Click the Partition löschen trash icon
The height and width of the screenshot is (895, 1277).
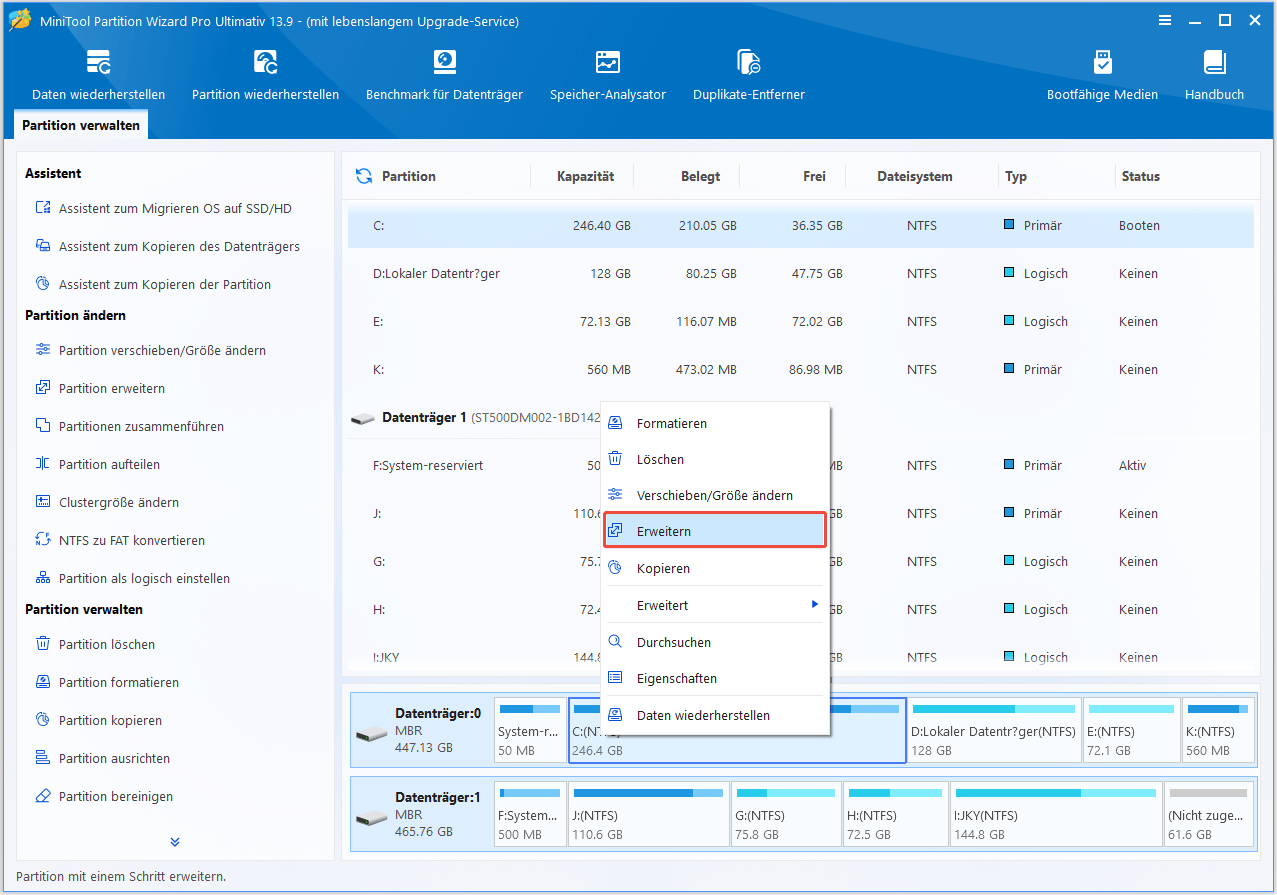(x=43, y=644)
